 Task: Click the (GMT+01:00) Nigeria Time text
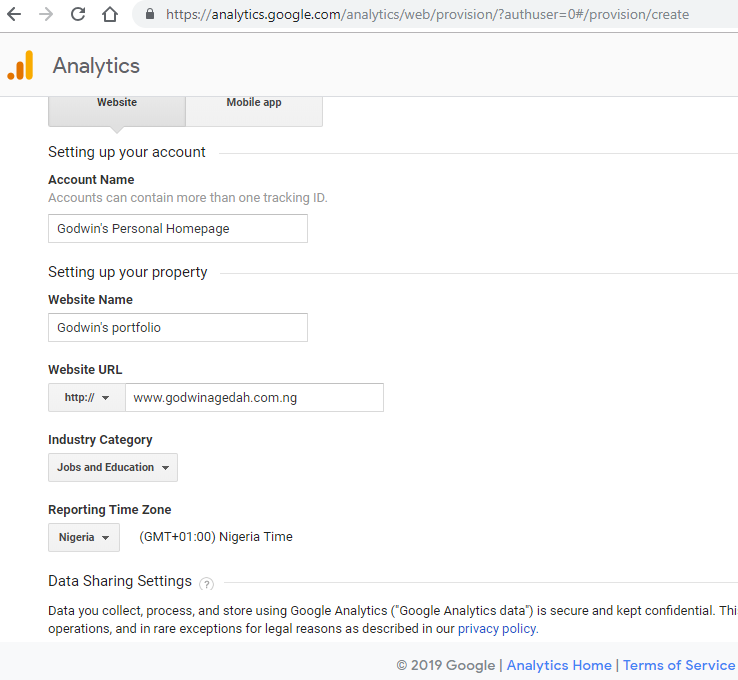(216, 537)
